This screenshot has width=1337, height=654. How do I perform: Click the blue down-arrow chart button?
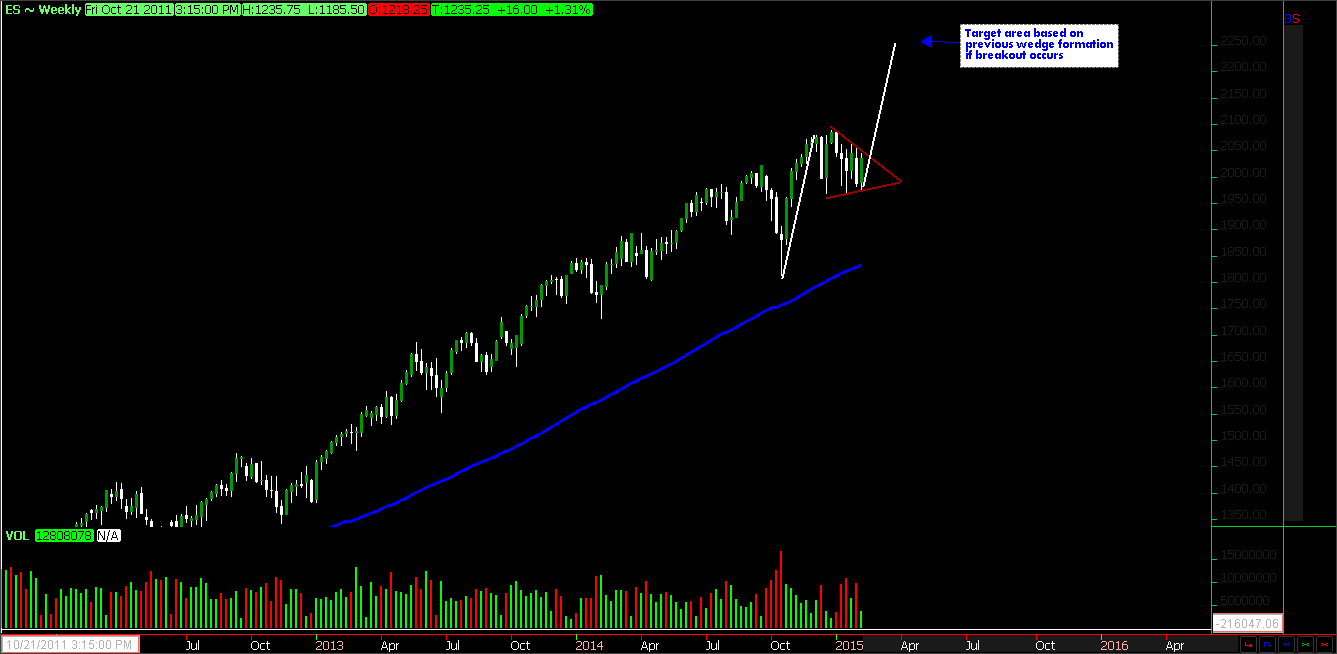click(1266, 645)
